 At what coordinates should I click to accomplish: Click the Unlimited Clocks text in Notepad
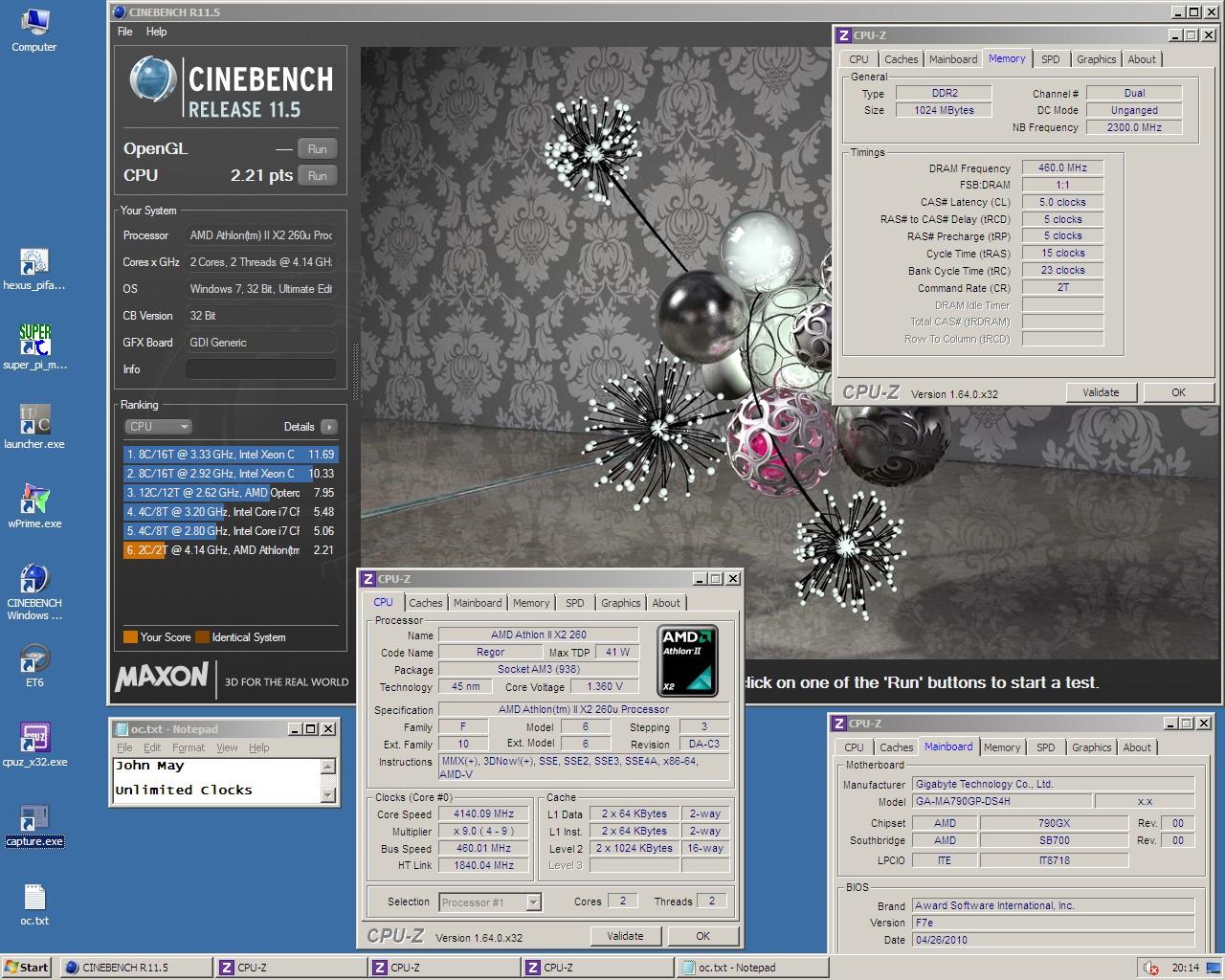tap(184, 791)
